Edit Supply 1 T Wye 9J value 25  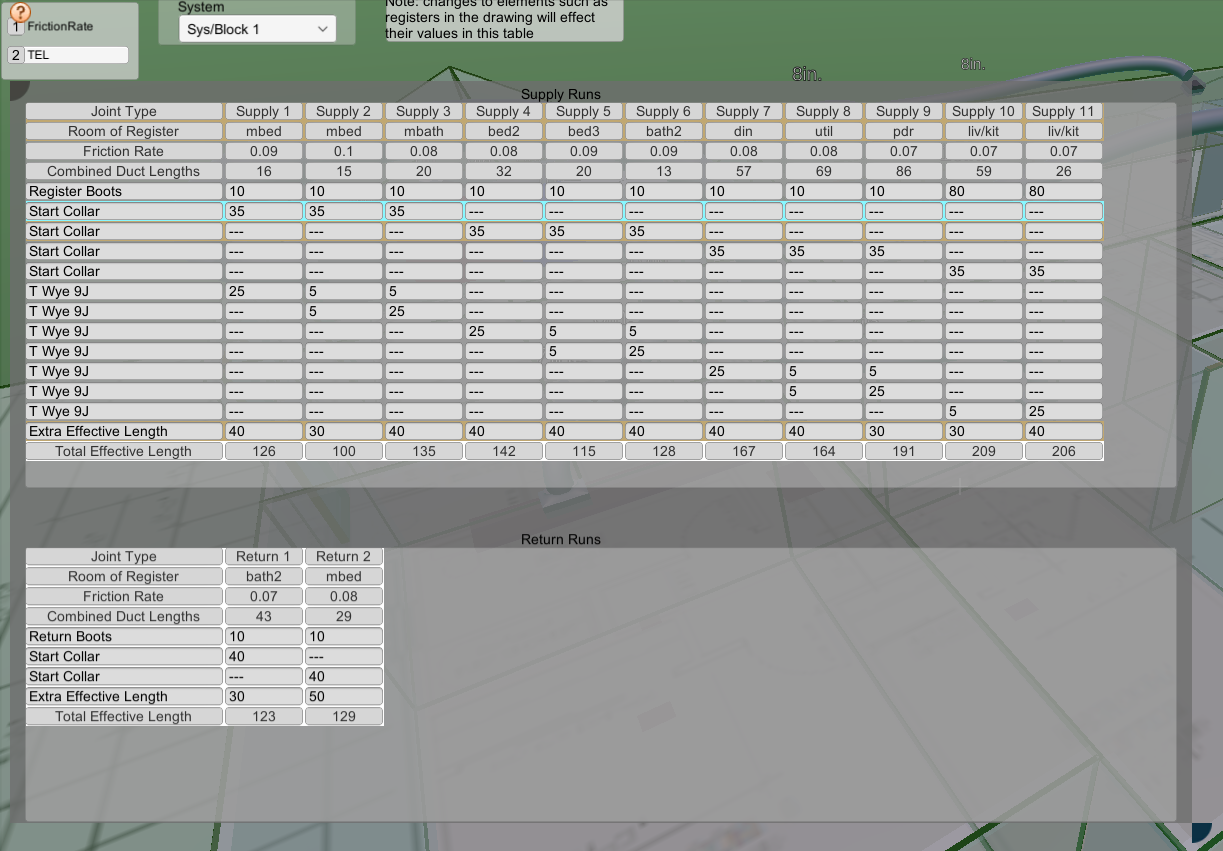(263, 291)
